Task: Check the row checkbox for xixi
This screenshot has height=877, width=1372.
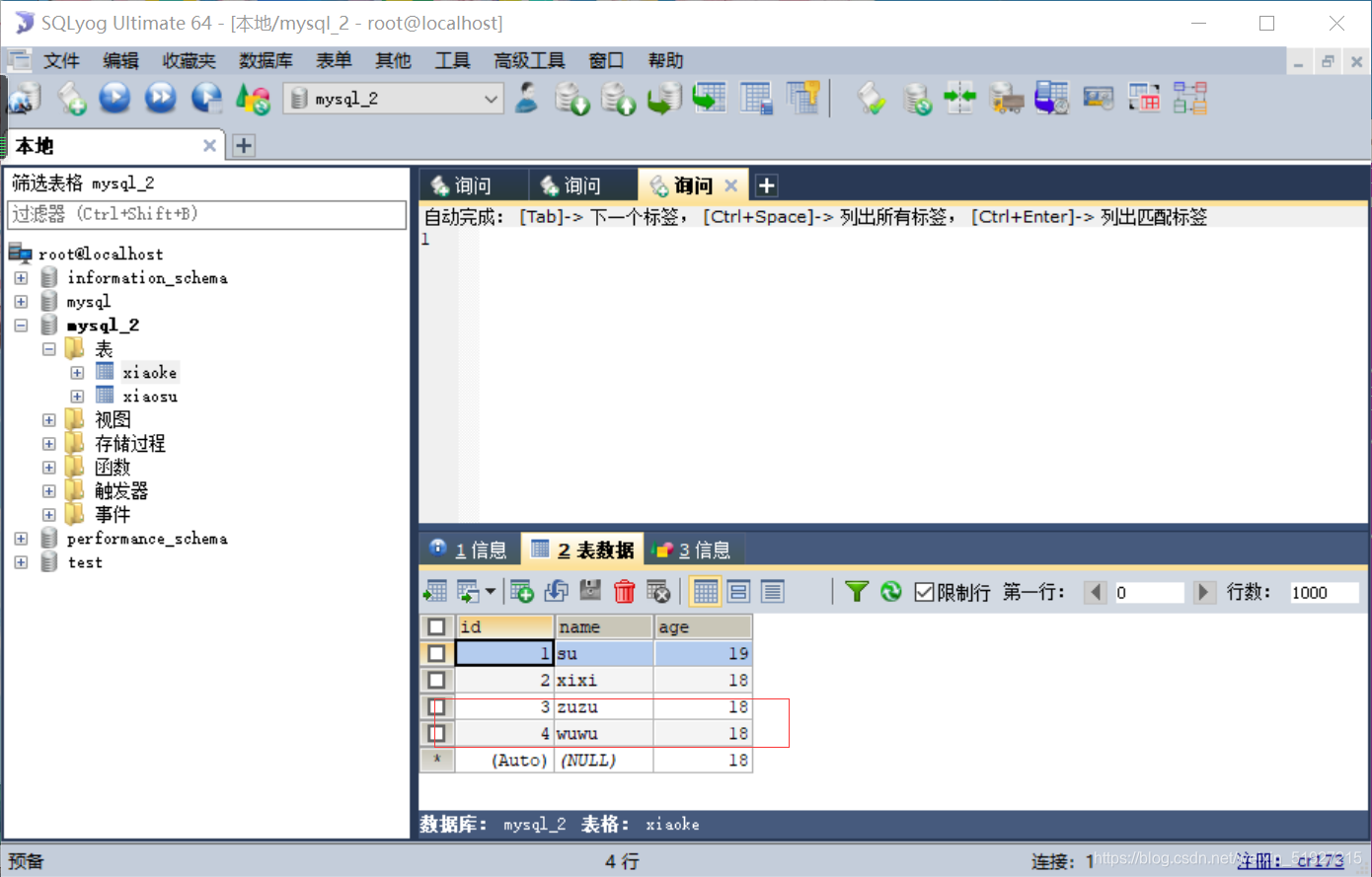Action: [436, 680]
